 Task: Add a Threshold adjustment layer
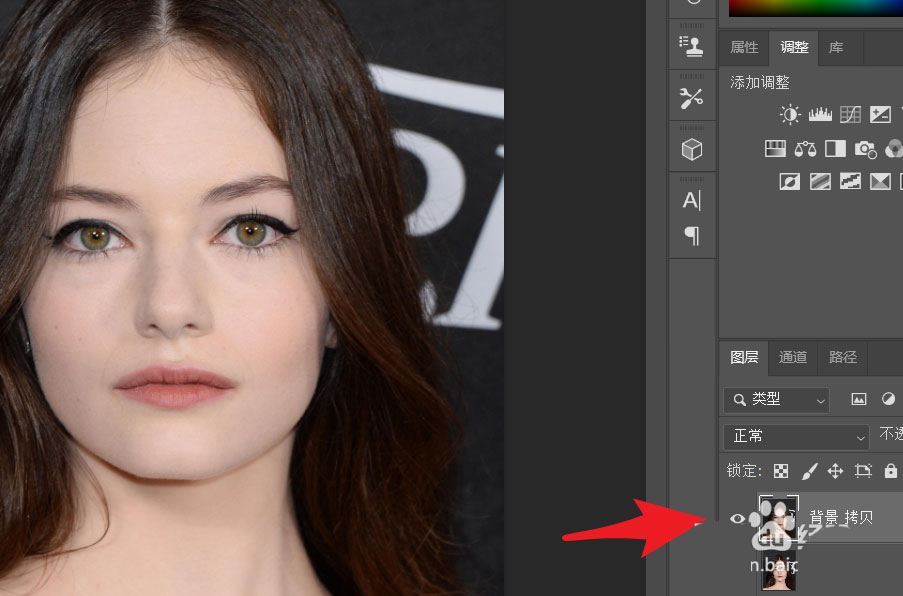(x=850, y=182)
